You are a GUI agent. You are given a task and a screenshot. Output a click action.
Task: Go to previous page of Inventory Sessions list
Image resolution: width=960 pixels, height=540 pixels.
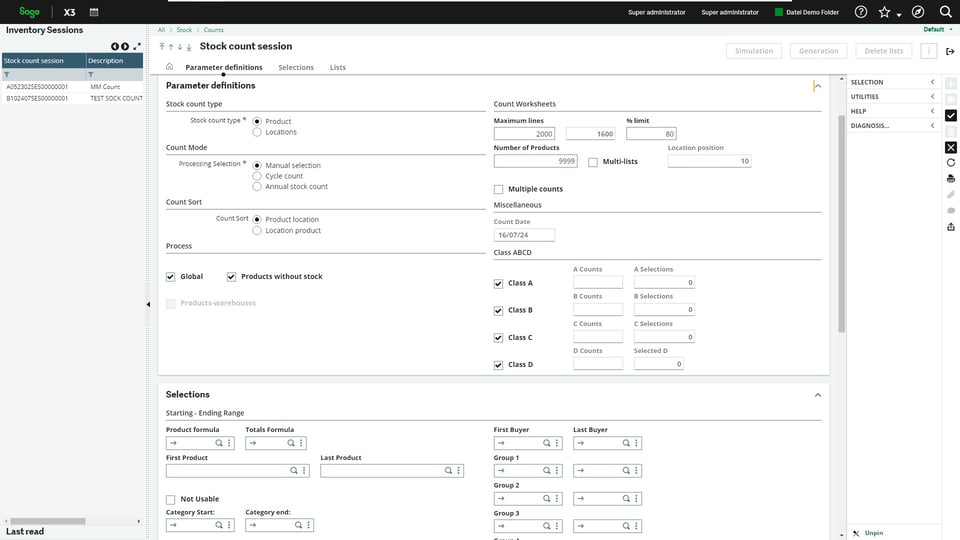pyautogui.click(x=114, y=47)
